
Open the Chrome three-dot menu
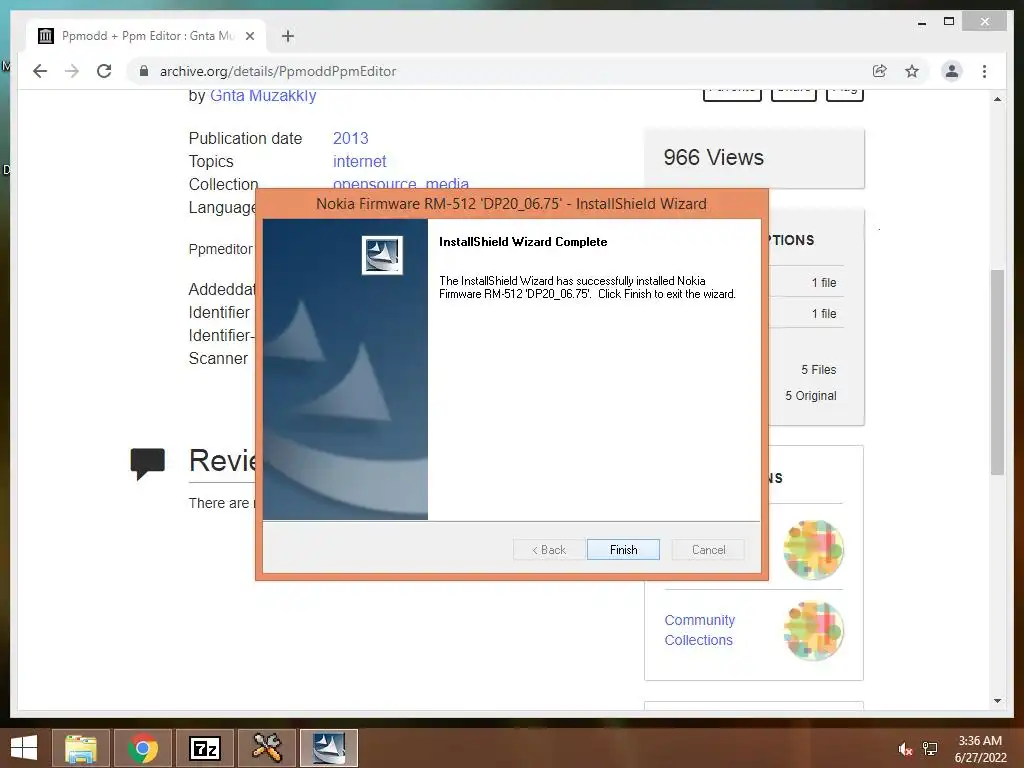[984, 71]
